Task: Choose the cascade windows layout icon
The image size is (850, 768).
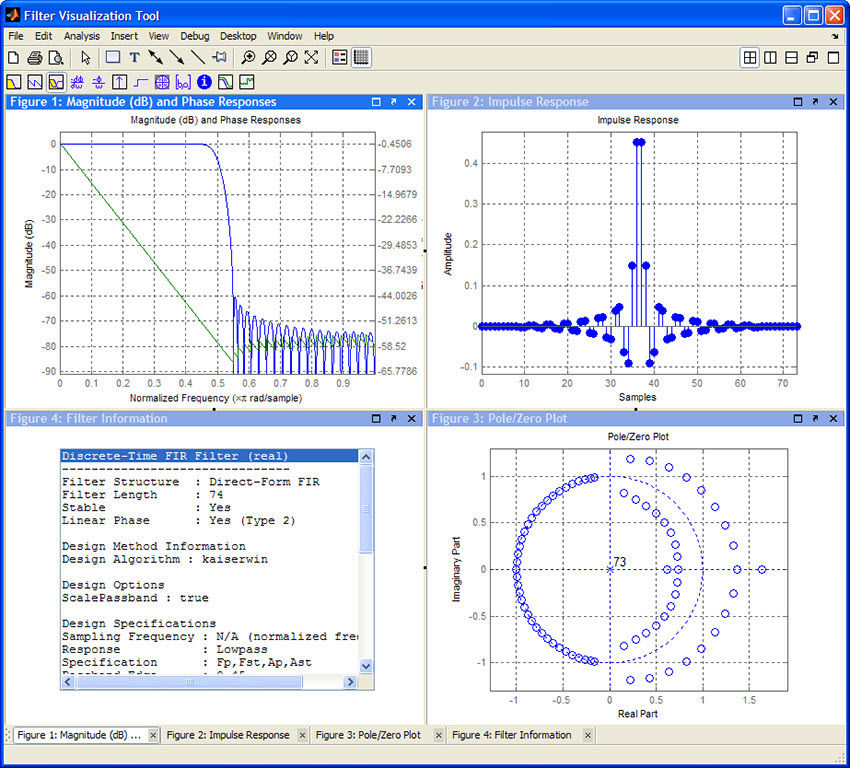Action: coord(811,58)
